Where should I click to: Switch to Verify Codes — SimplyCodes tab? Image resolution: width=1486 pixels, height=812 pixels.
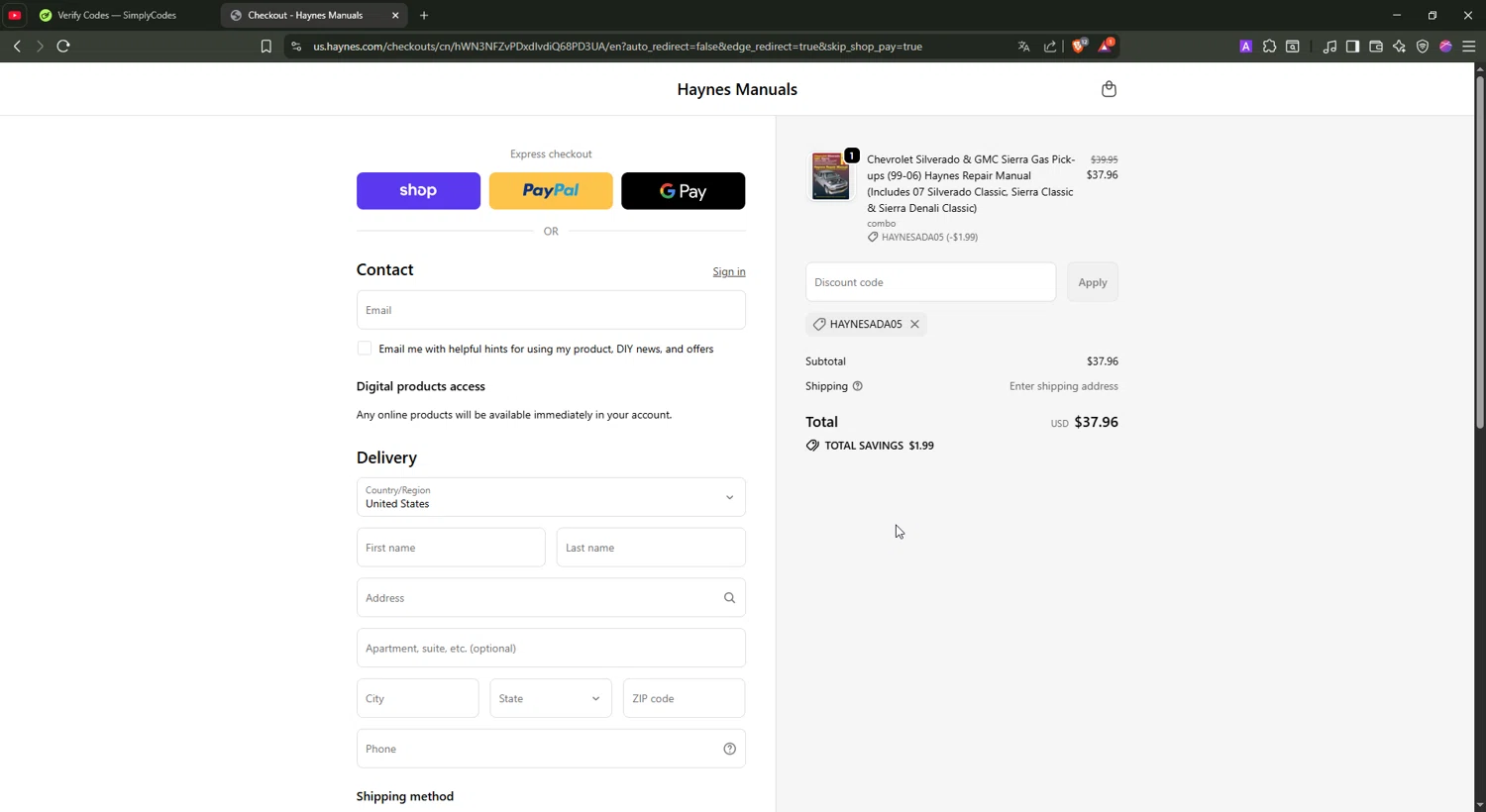(x=116, y=15)
